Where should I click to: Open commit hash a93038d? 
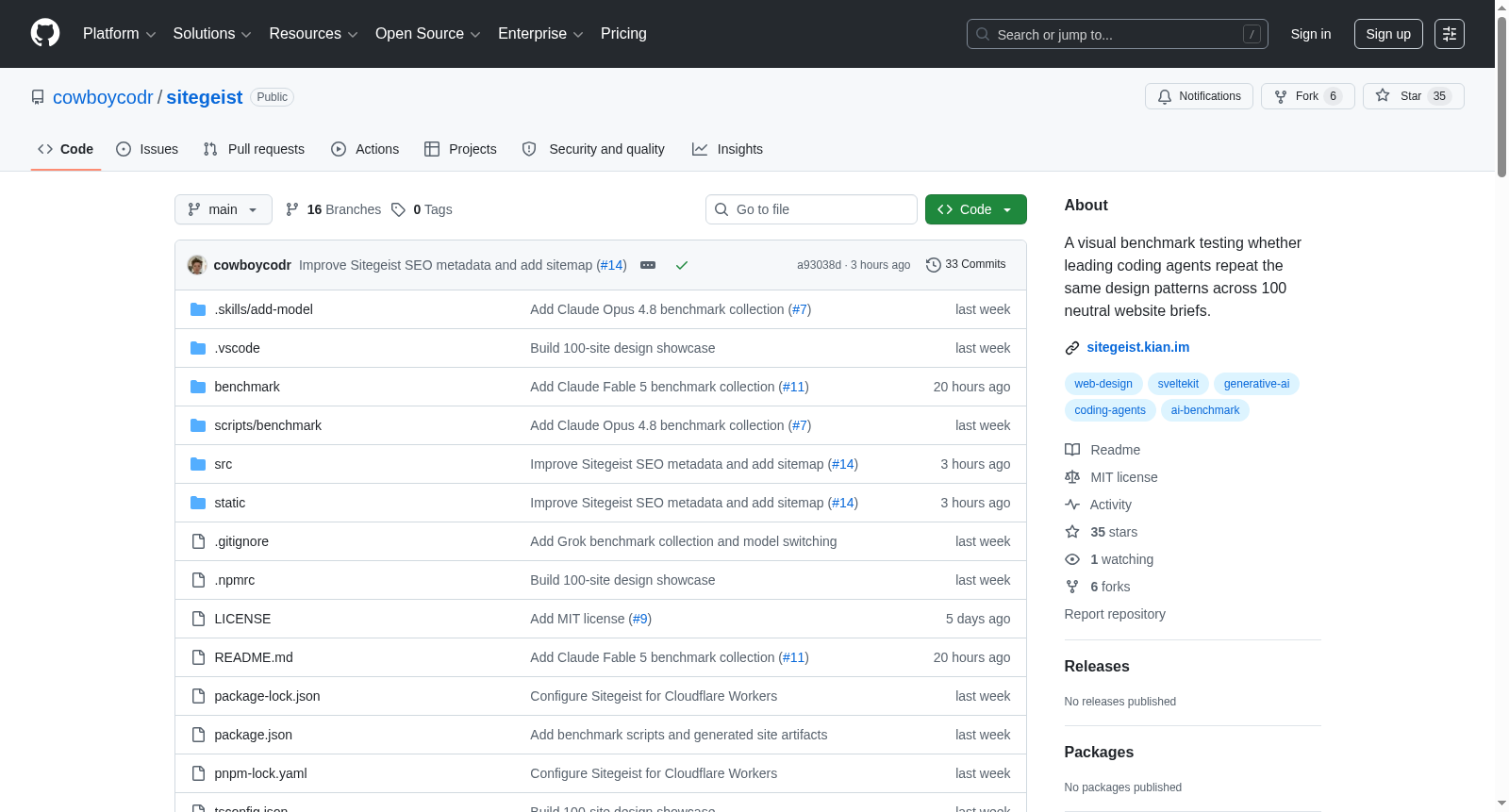pos(819,265)
